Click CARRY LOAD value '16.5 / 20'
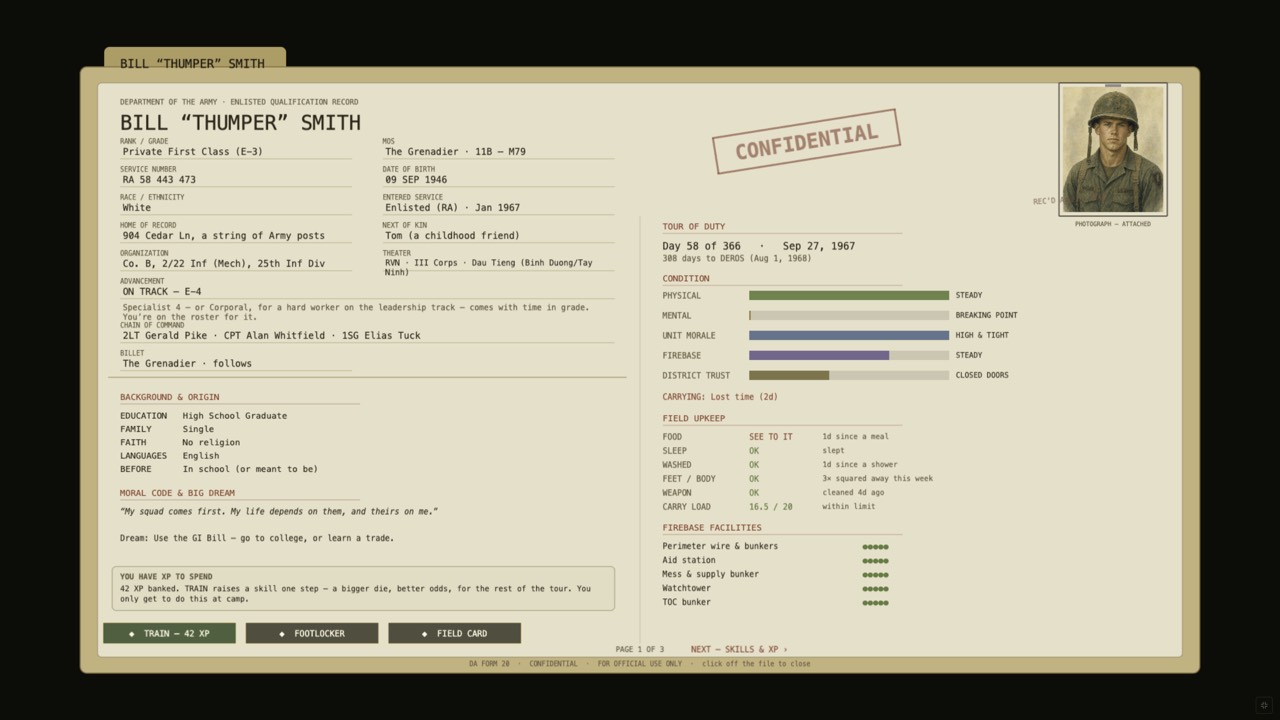1280x720 pixels. click(x=771, y=507)
